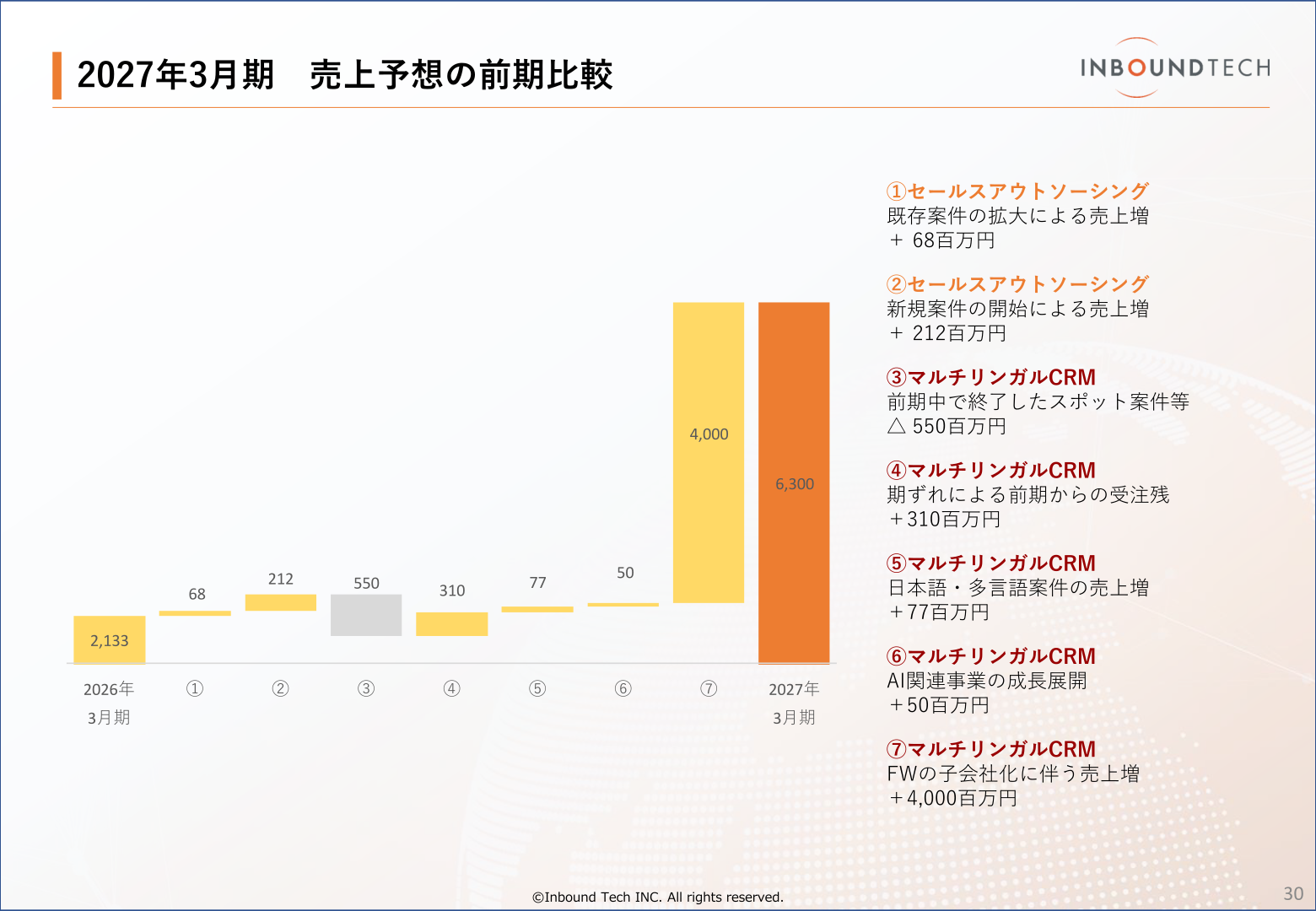This screenshot has width=1316, height=911.
Task: Click the copyright notice ©Inbound Tech INC.
Action: [x=658, y=897]
